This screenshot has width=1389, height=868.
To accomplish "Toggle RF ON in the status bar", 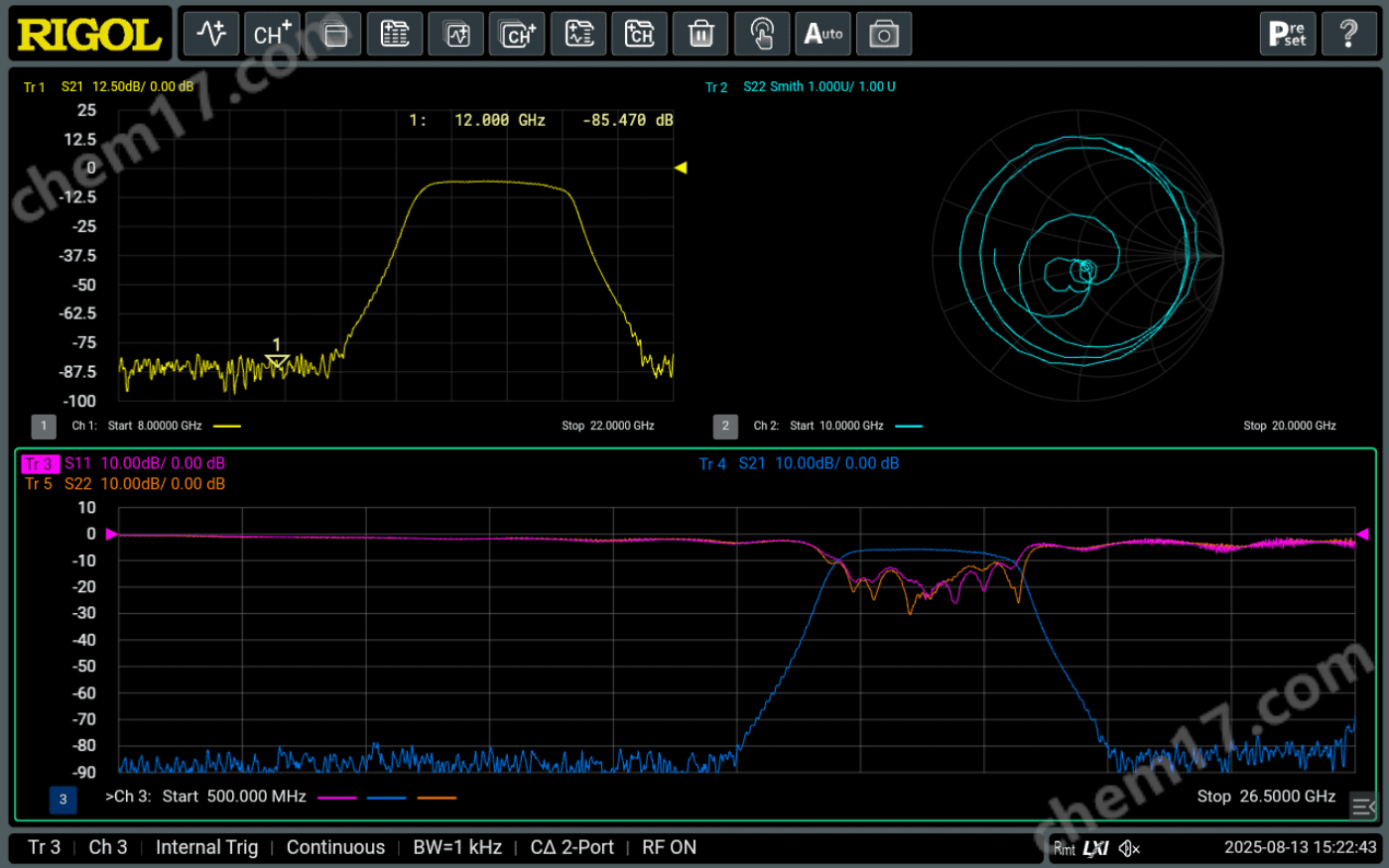I will (x=669, y=847).
